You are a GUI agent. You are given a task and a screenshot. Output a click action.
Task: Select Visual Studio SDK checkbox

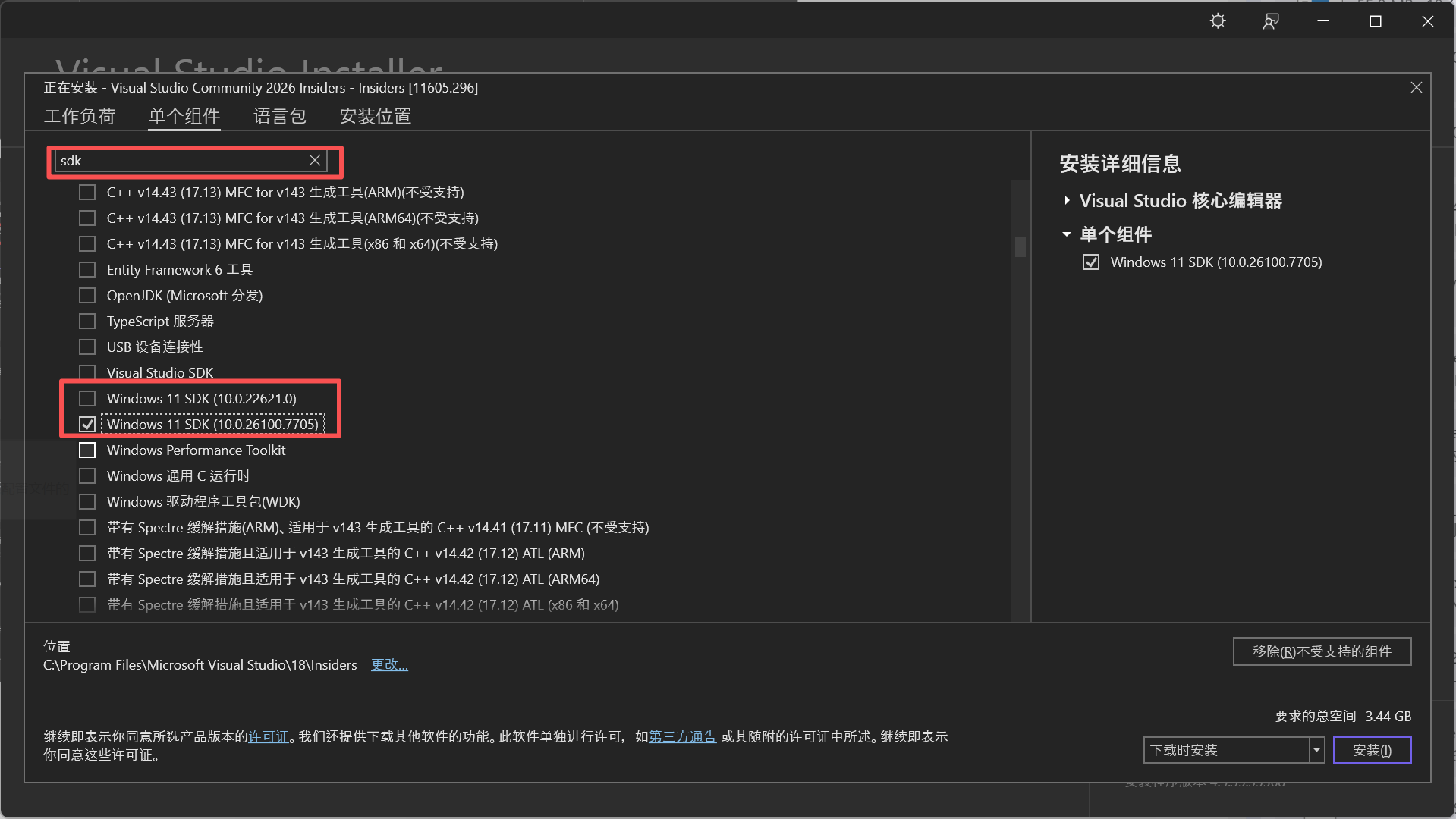(x=87, y=372)
